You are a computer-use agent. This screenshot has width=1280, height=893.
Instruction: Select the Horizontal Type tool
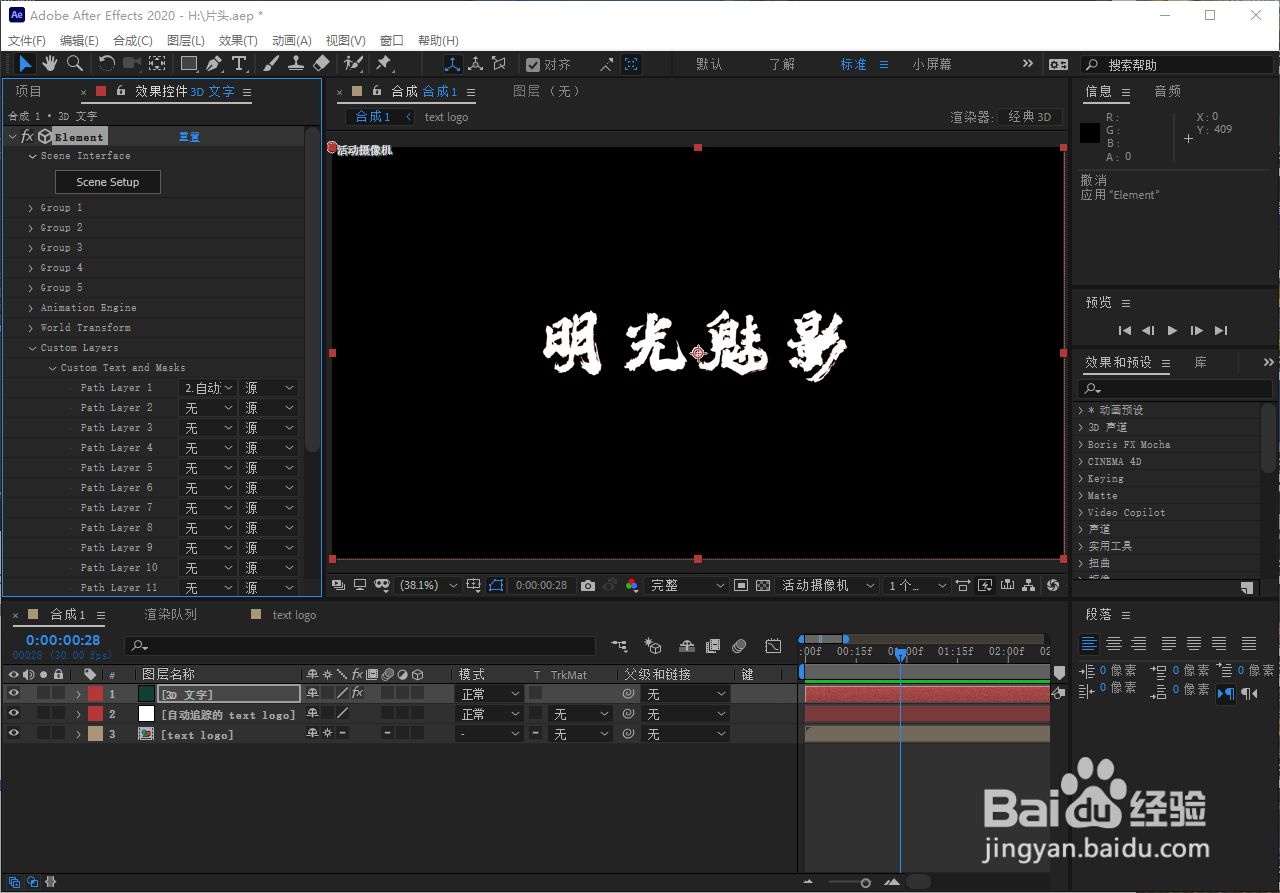239,63
